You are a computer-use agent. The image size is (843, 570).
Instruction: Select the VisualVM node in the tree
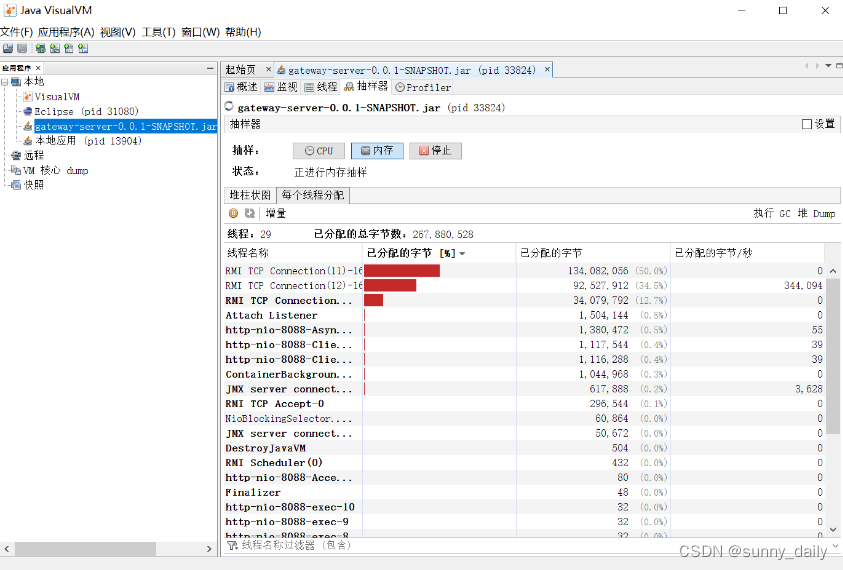pos(52,97)
